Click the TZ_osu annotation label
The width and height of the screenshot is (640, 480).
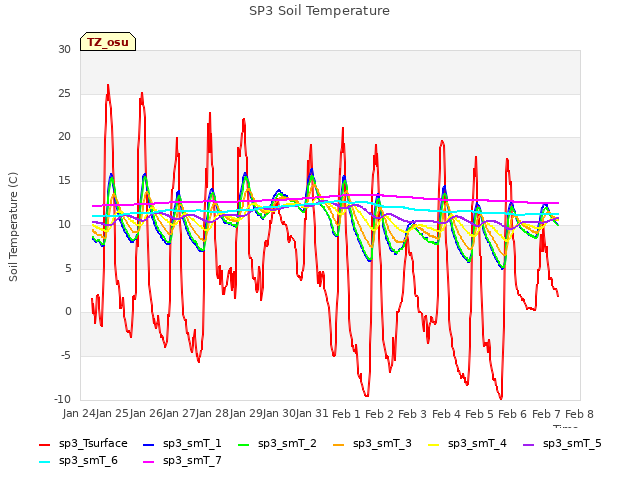pyautogui.click(x=108, y=42)
